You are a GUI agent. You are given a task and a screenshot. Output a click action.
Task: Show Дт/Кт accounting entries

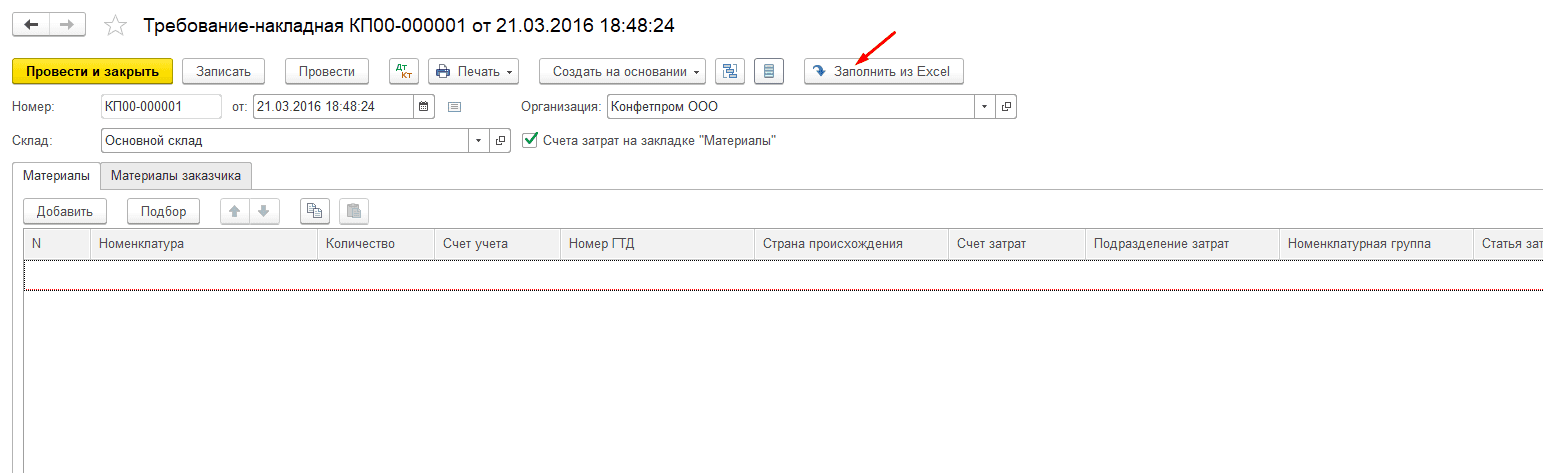pyautogui.click(x=404, y=71)
